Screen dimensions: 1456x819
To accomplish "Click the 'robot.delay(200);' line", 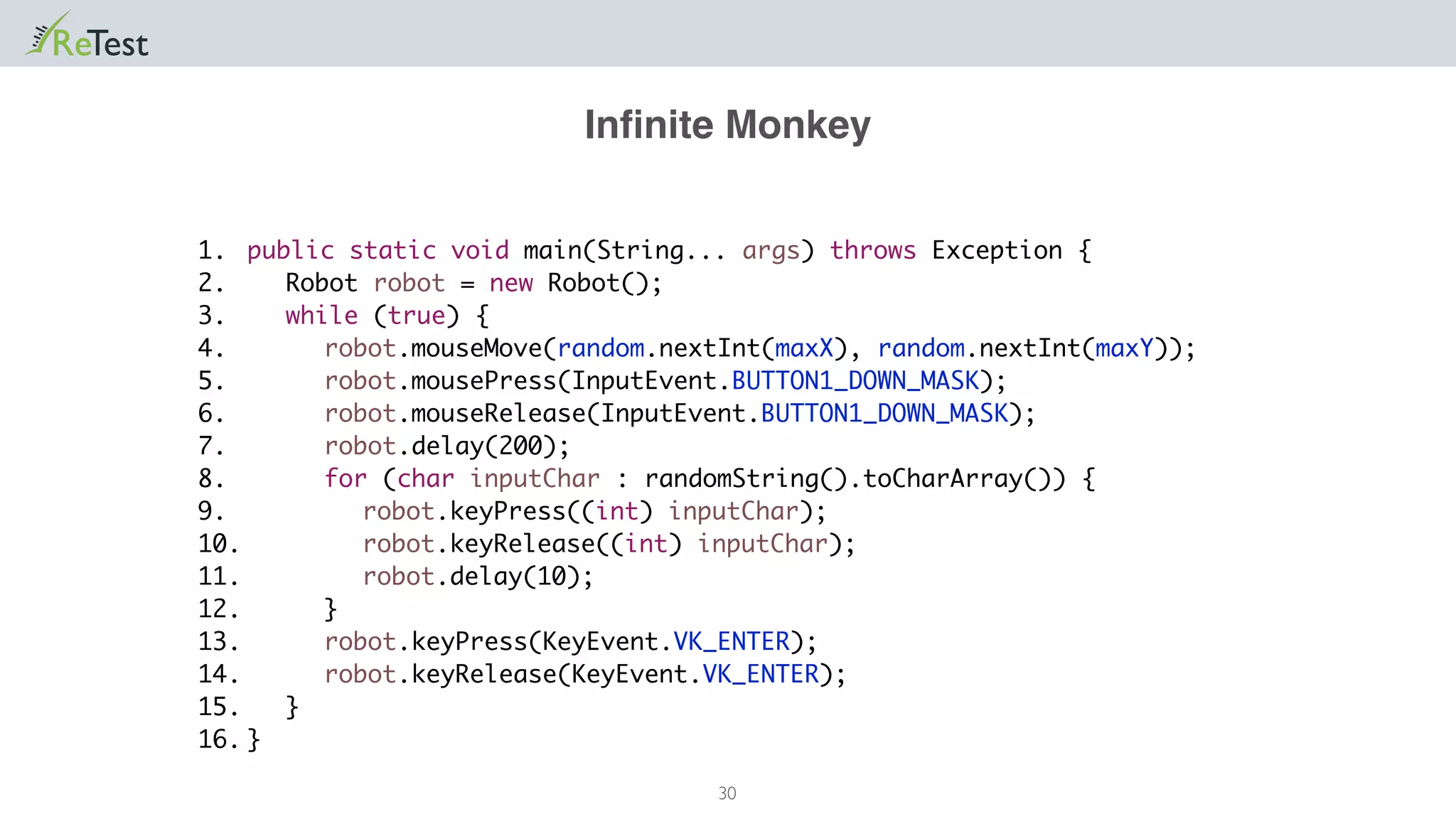I will [447, 446].
